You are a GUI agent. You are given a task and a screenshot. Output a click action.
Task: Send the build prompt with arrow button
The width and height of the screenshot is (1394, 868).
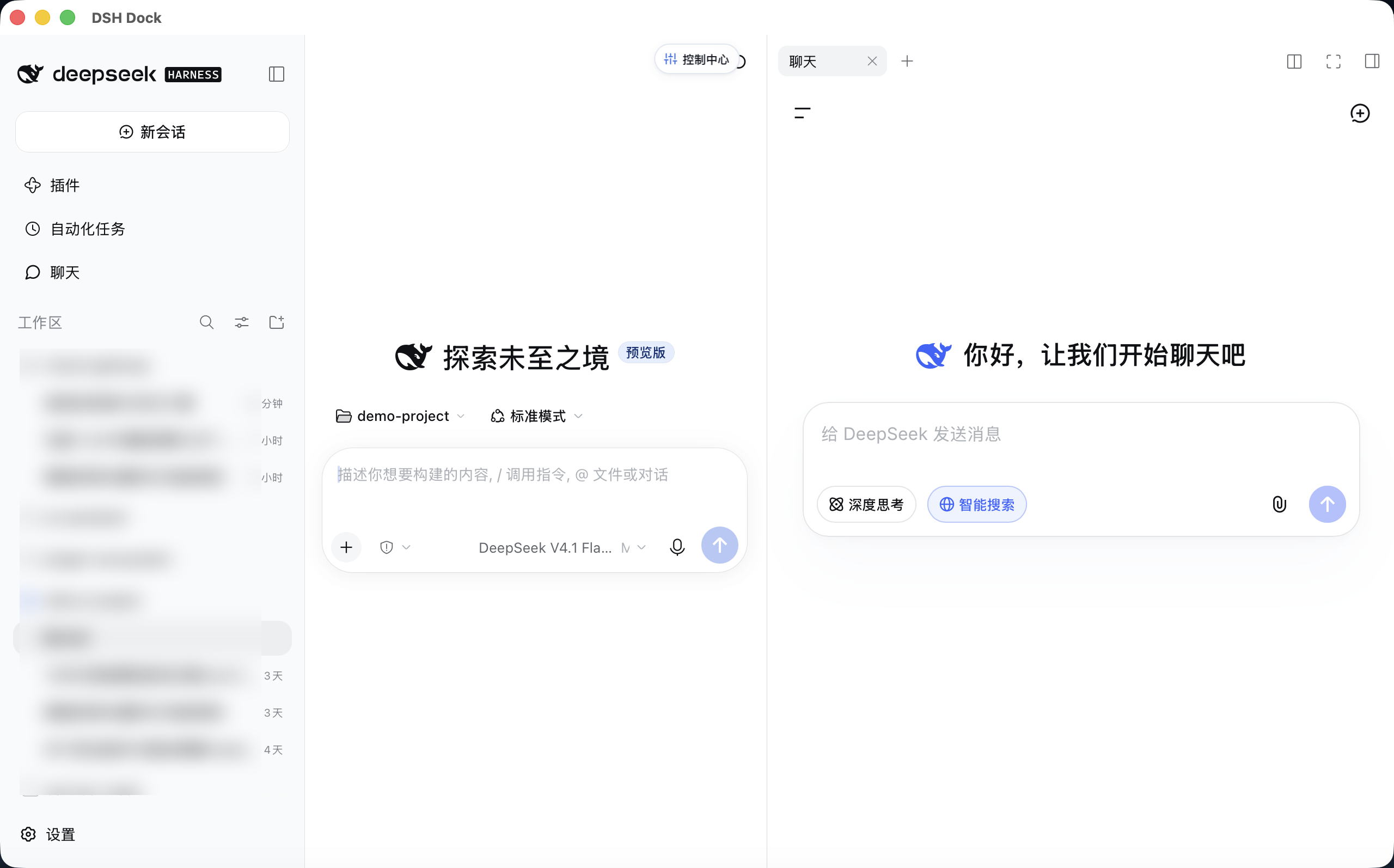[719, 546]
